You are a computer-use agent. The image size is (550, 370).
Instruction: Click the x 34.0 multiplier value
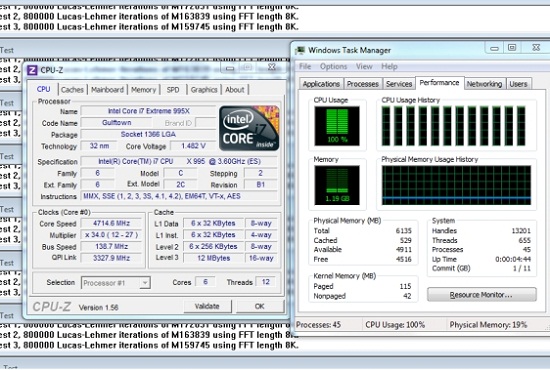pos(112,235)
